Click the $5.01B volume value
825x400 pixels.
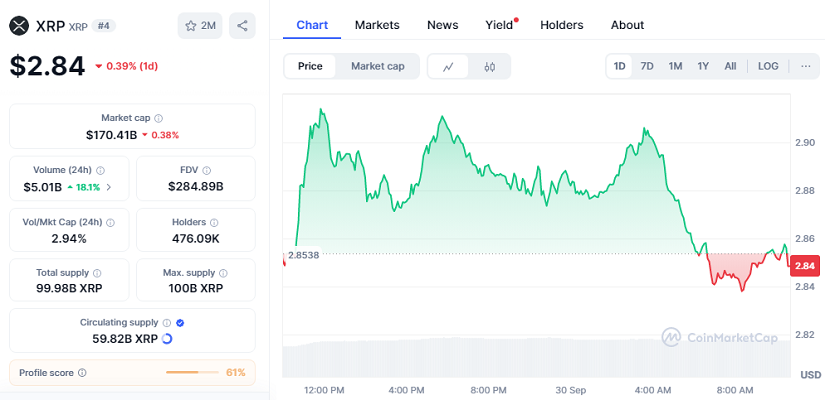43,187
